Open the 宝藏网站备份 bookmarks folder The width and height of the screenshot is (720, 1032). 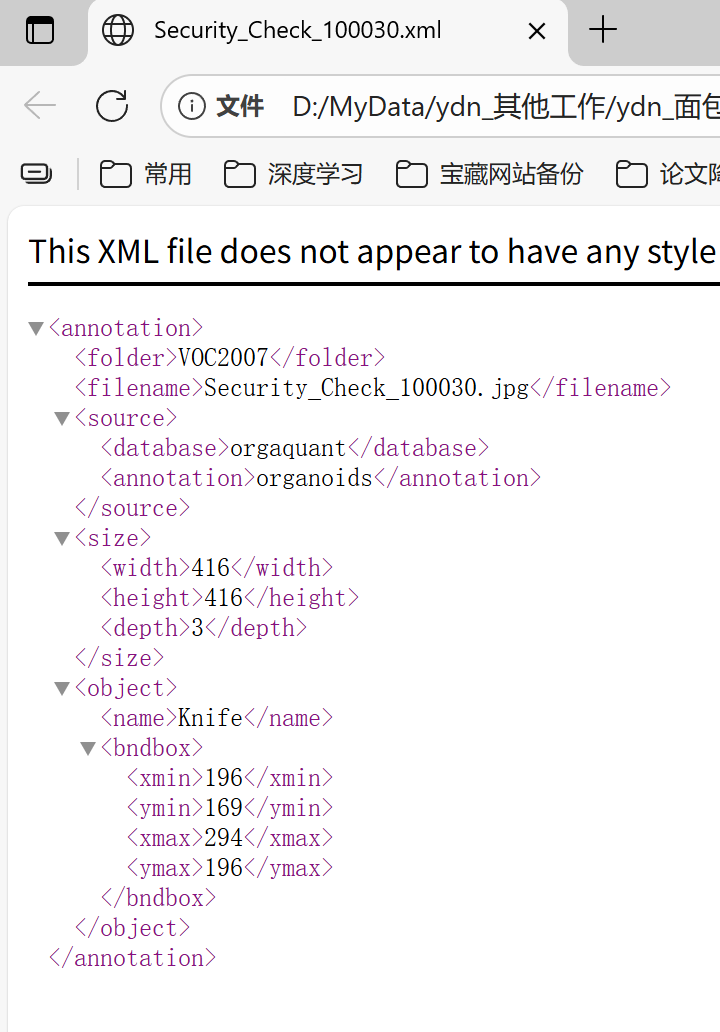(489, 174)
